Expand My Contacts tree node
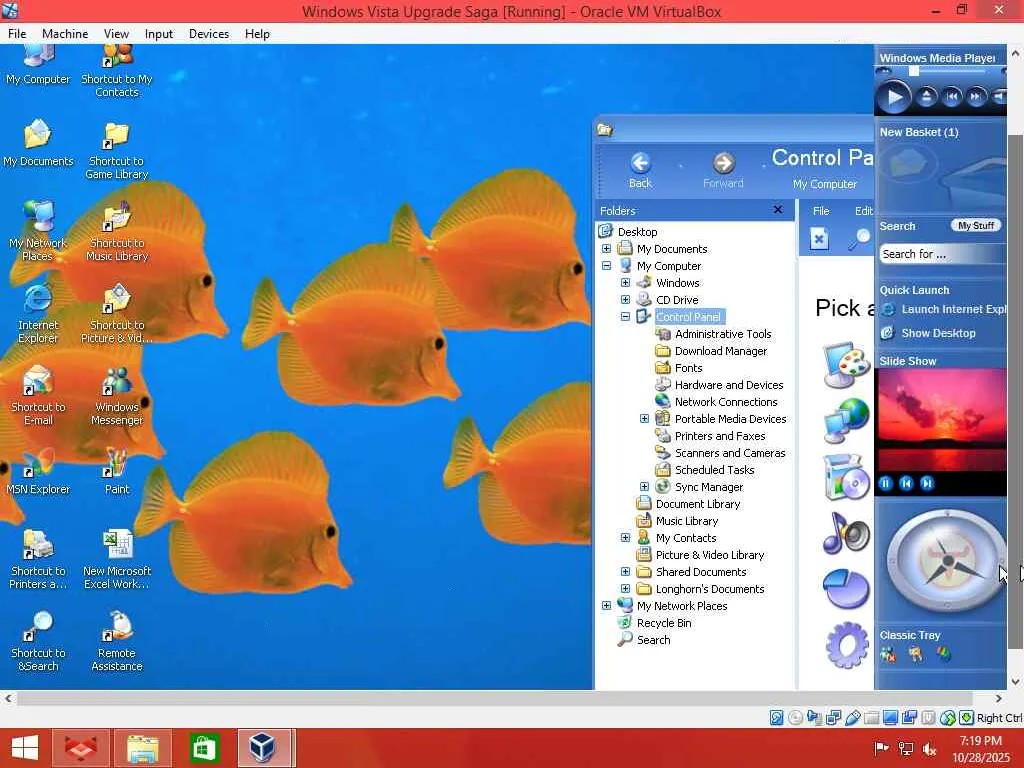The image size is (1024, 768). (625, 537)
